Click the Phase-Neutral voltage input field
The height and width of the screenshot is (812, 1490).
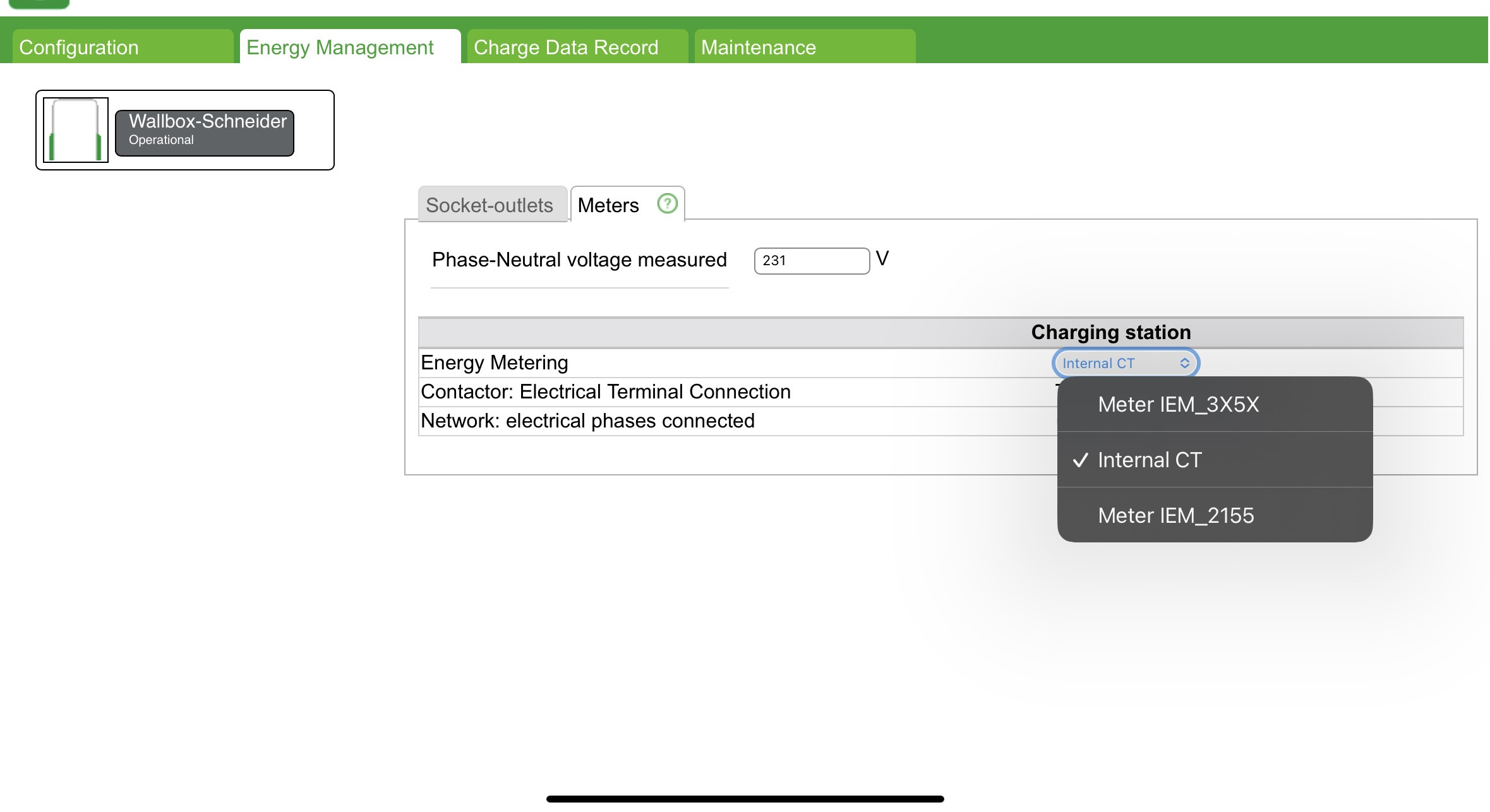coord(811,261)
